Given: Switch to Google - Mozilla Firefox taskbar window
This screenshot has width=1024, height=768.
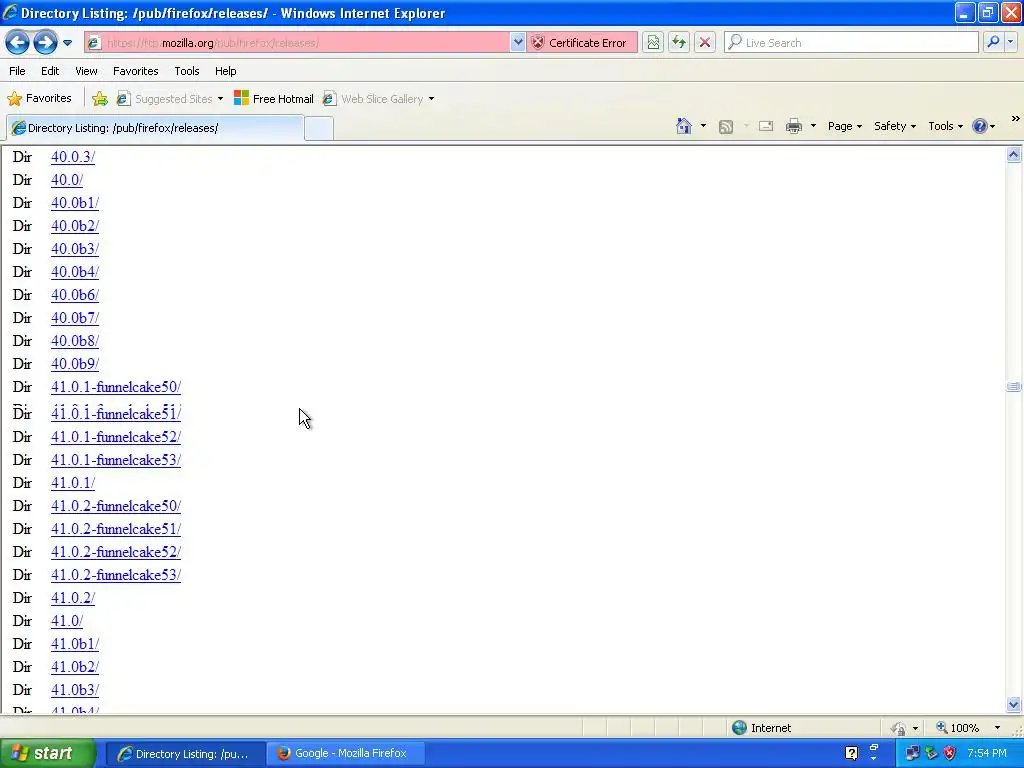Looking at the screenshot, I should point(346,754).
